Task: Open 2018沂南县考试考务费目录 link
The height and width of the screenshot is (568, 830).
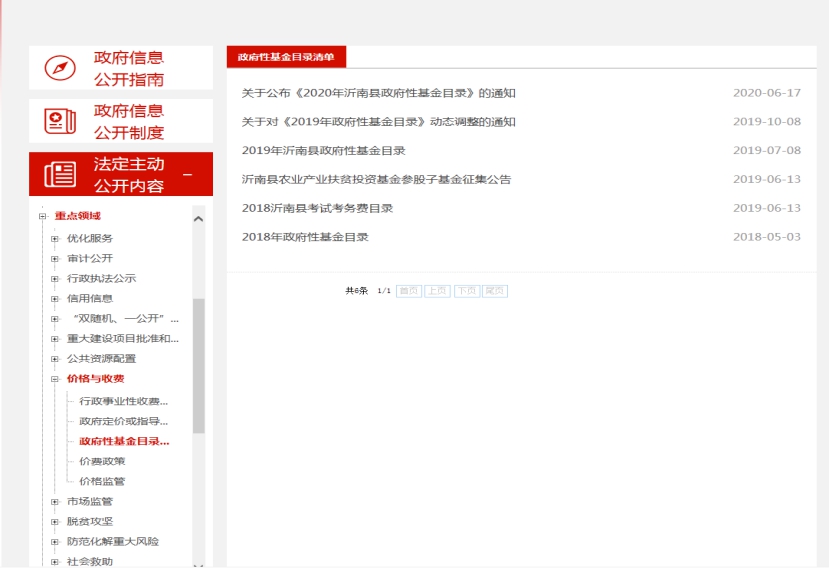Action: tap(318, 208)
